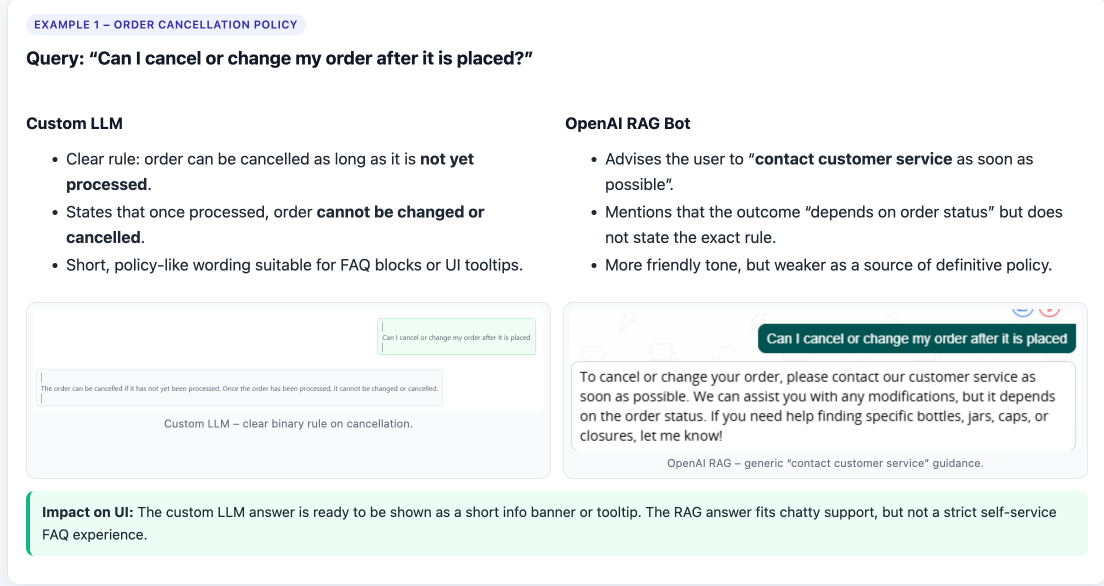Click the 'Short, policy-like wording' bullet
This screenshot has height=586, width=1104.
294,266
